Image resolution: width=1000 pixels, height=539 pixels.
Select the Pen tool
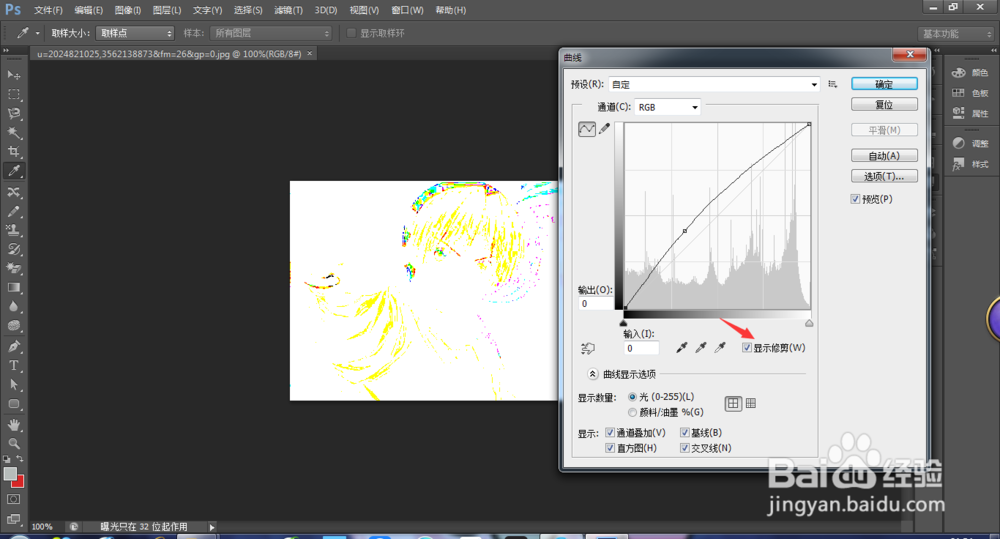(13, 346)
